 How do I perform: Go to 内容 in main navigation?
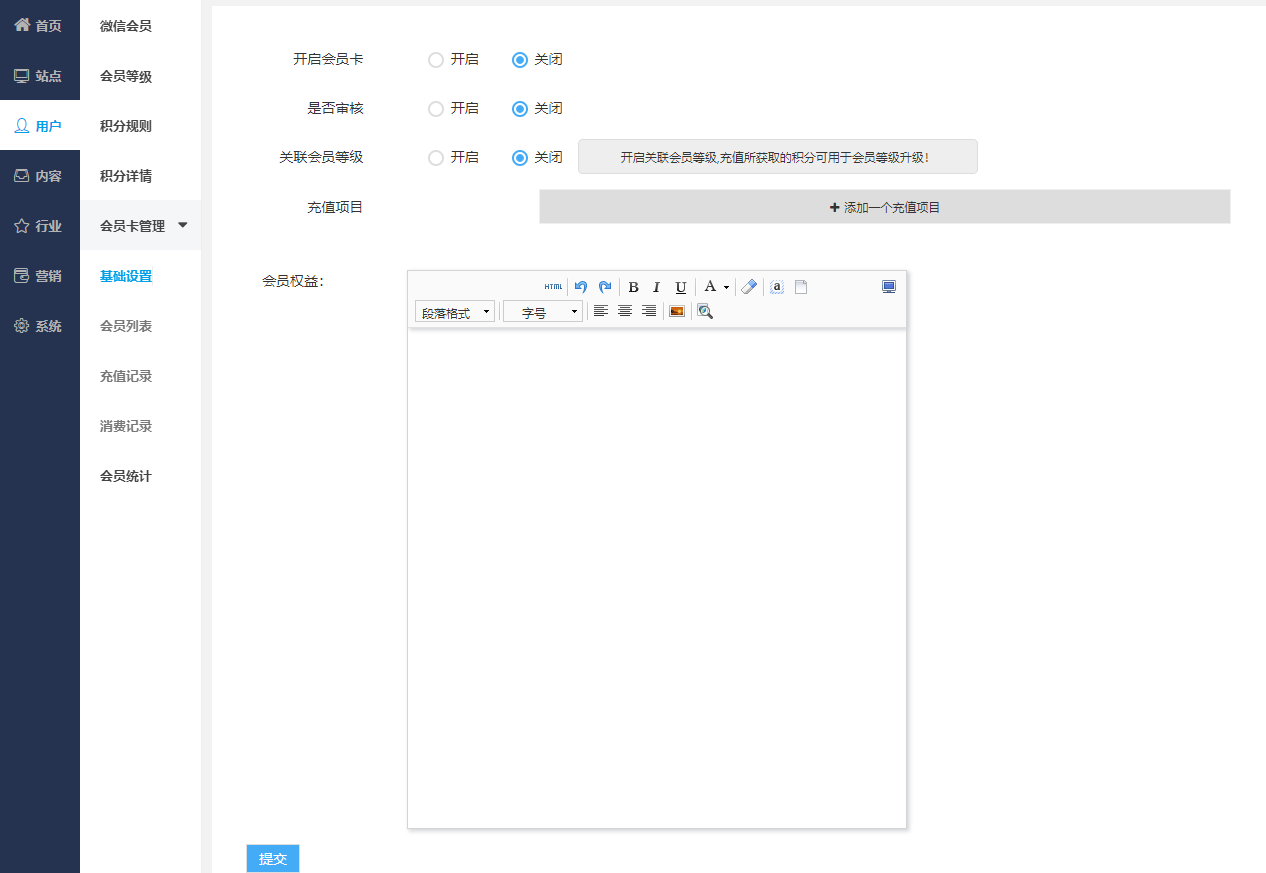(x=39, y=176)
